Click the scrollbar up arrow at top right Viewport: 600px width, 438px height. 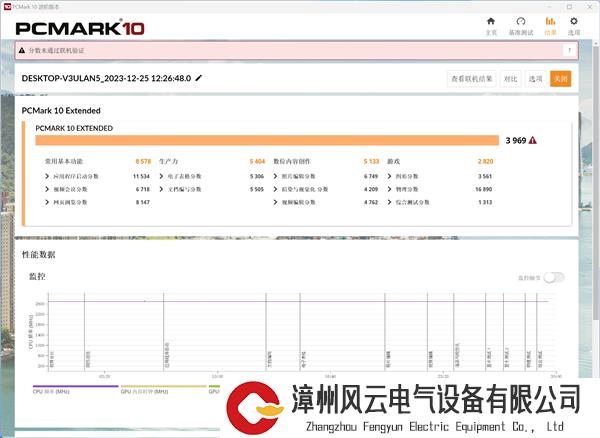pyautogui.click(x=596, y=43)
